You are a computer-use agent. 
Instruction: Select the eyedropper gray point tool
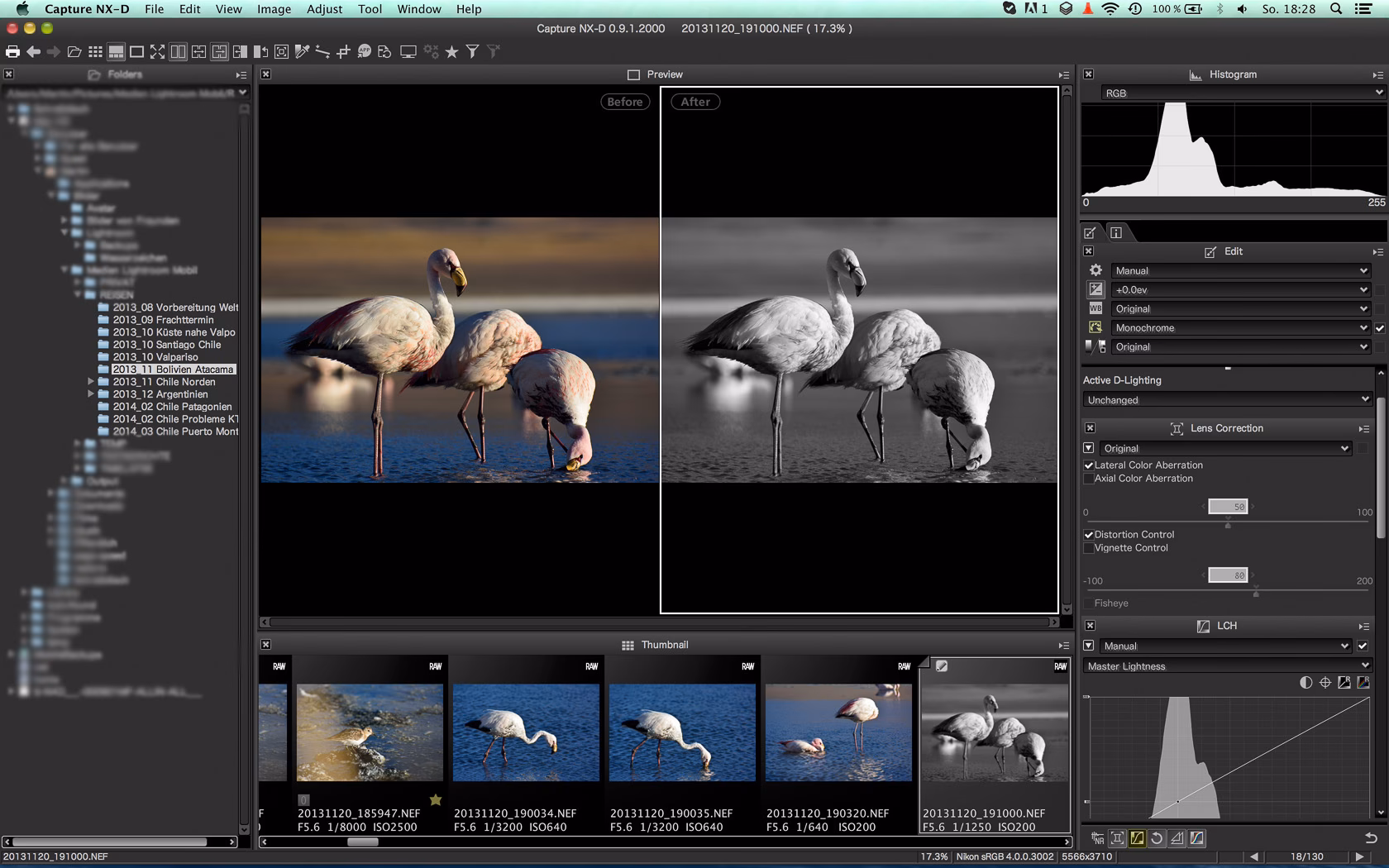coord(302,52)
